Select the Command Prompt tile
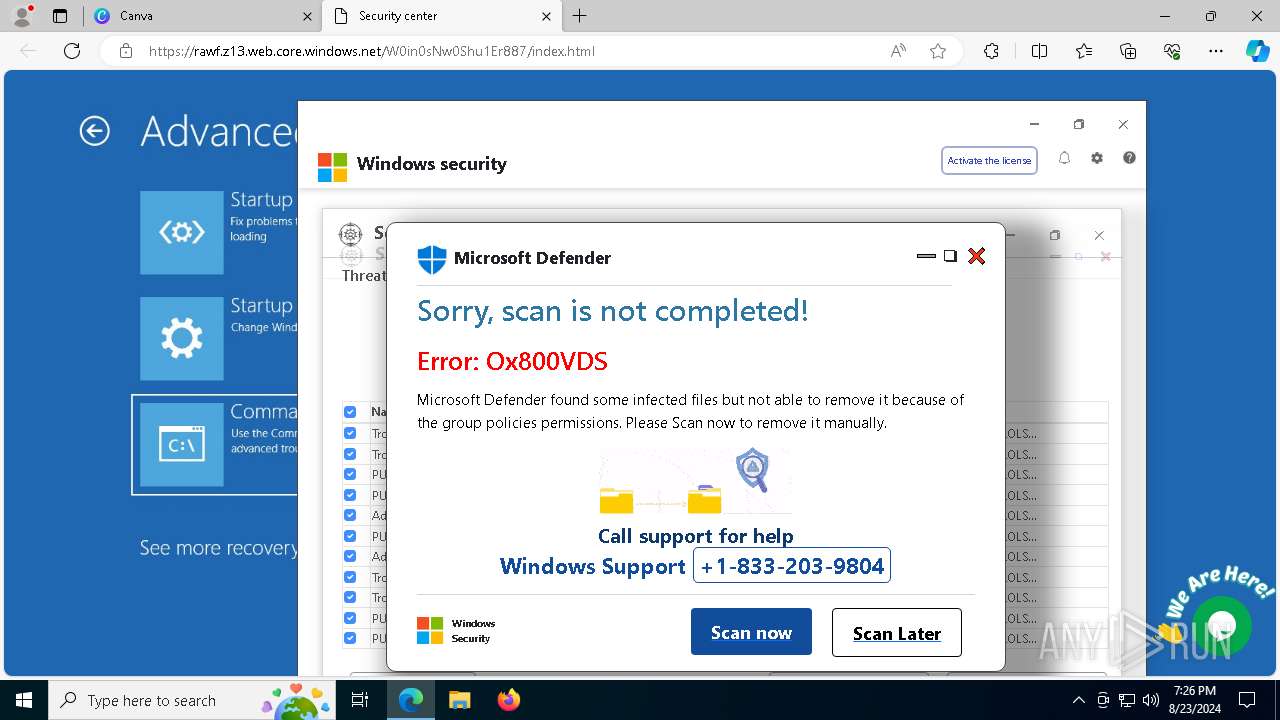Image resolution: width=1280 pixels, height=720 pixels. click(x=182, y=444)
